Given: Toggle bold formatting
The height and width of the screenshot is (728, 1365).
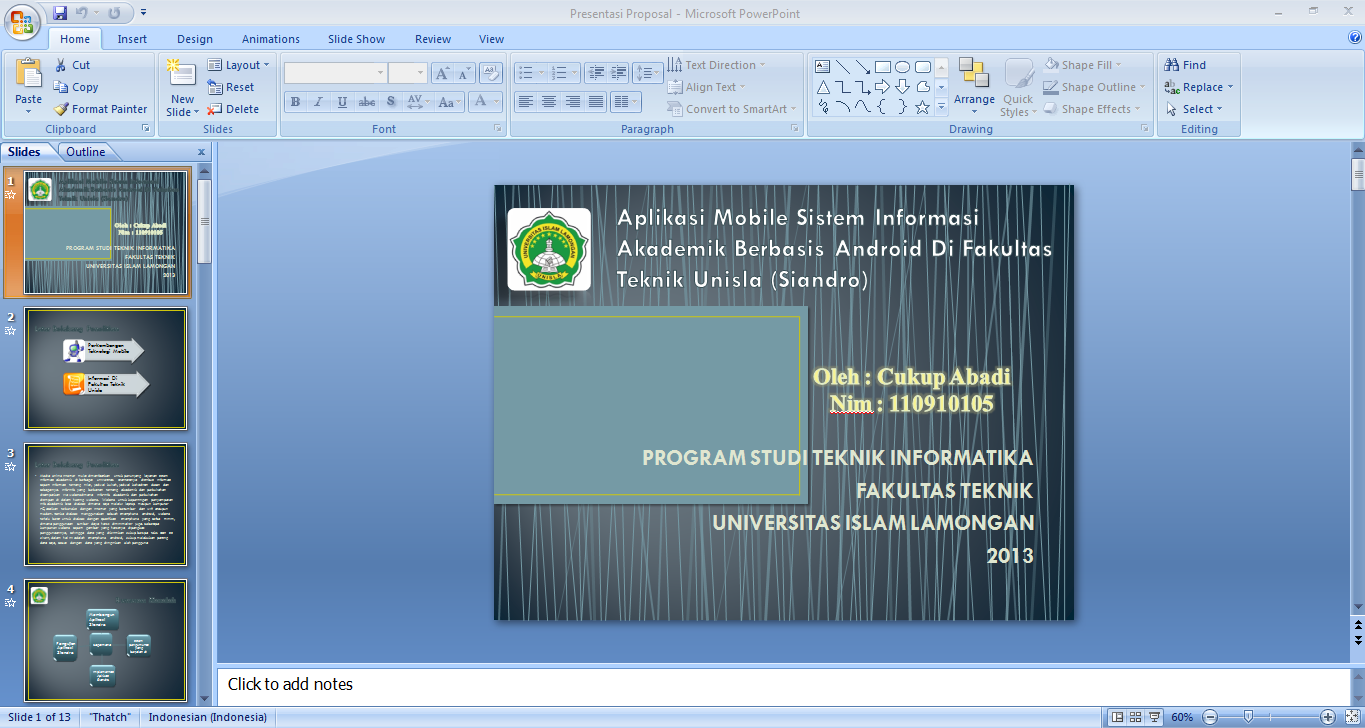Looking at the screenshot, I should coord(295,102).
